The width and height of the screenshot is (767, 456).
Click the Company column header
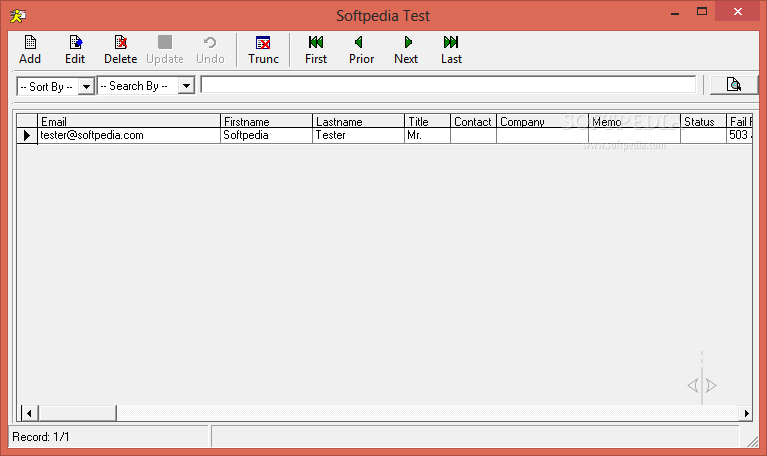click(x=542, y=121)
